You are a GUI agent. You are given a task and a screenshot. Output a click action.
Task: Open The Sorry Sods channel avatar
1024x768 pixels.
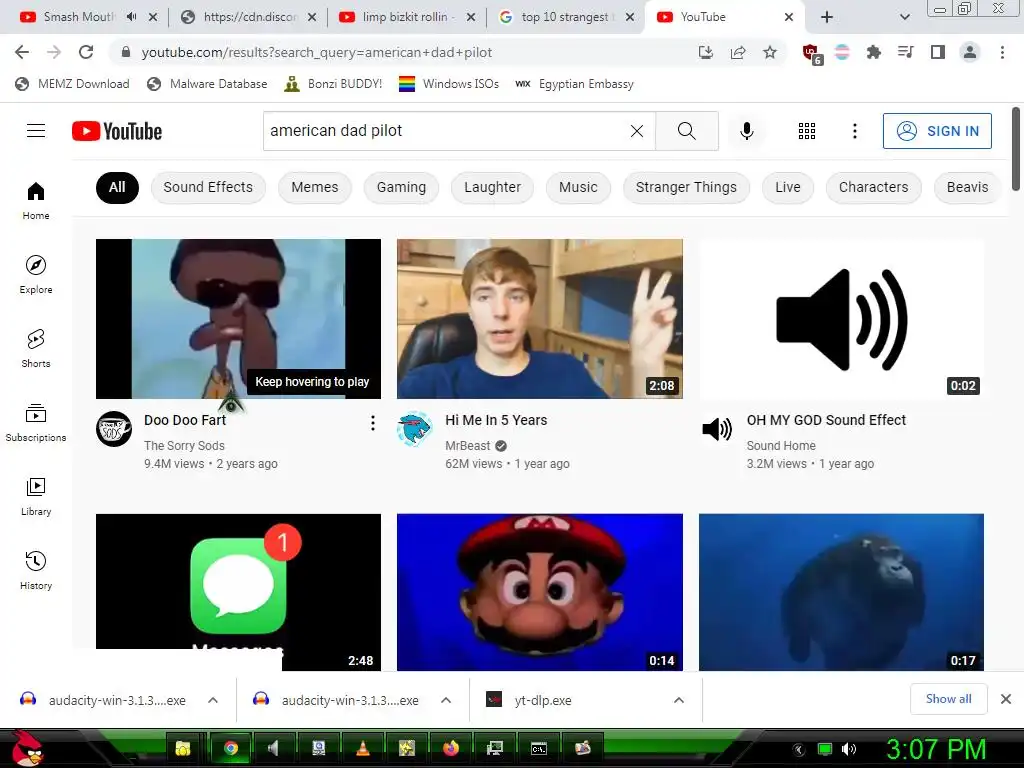[114, 429]
